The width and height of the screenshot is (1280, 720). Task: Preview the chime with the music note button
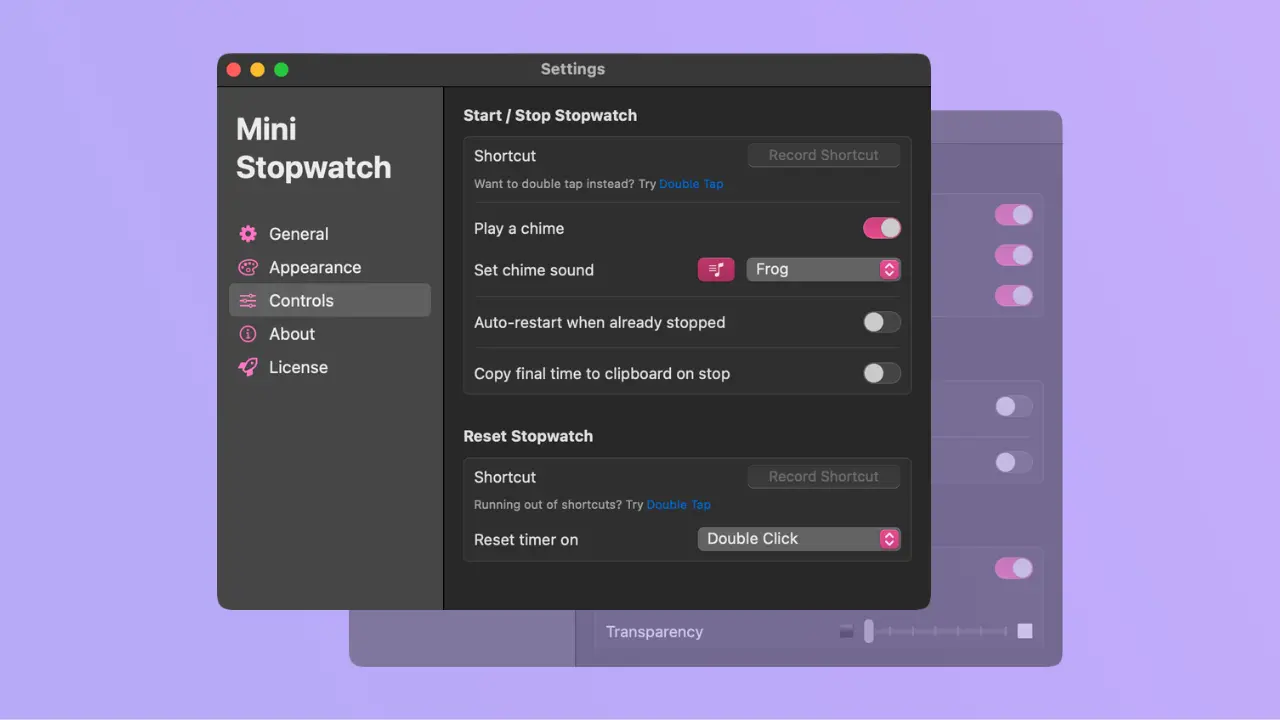[x=716, y=269]
